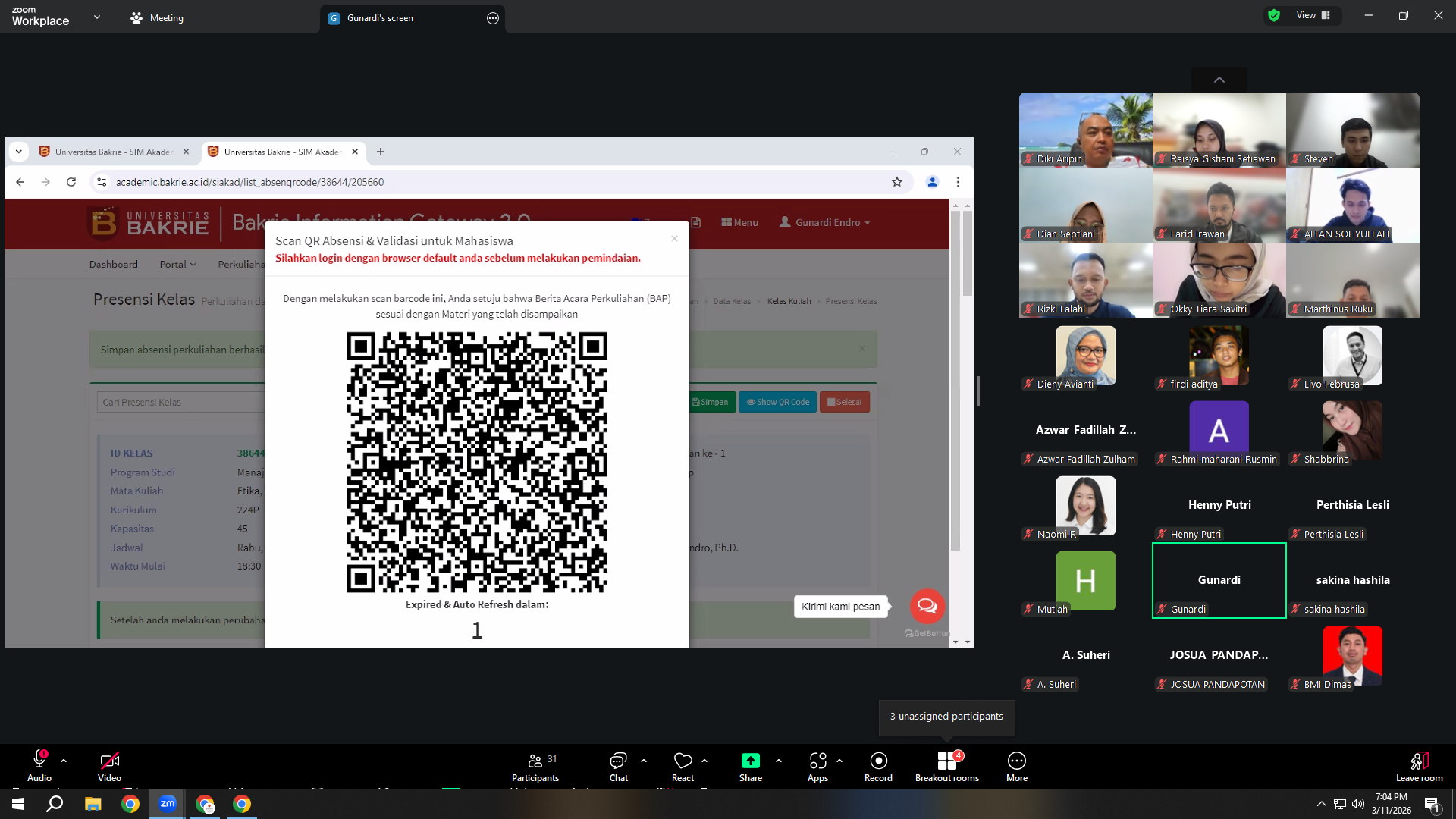The height and width of the screenshot is (819, 1456).
Task: Click the Show QR Code button
Action: pos(778,402)
